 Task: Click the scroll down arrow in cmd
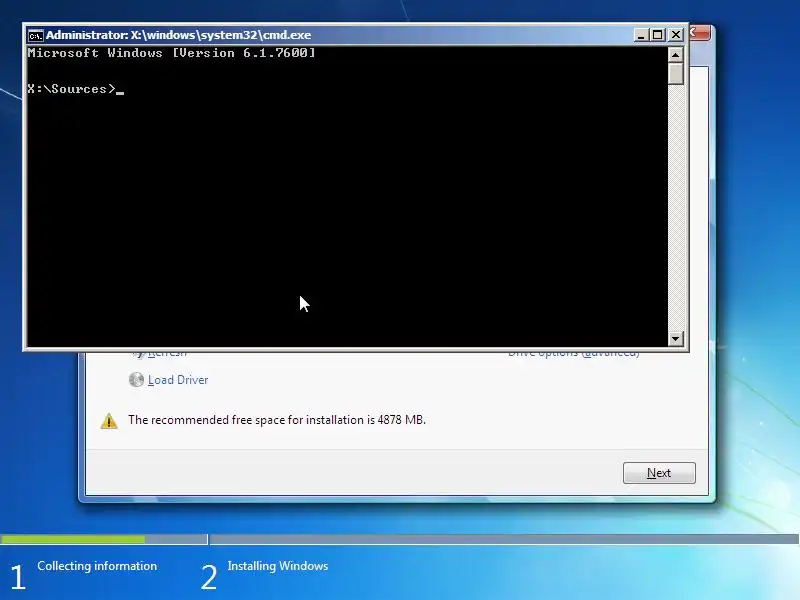[676, 338]
